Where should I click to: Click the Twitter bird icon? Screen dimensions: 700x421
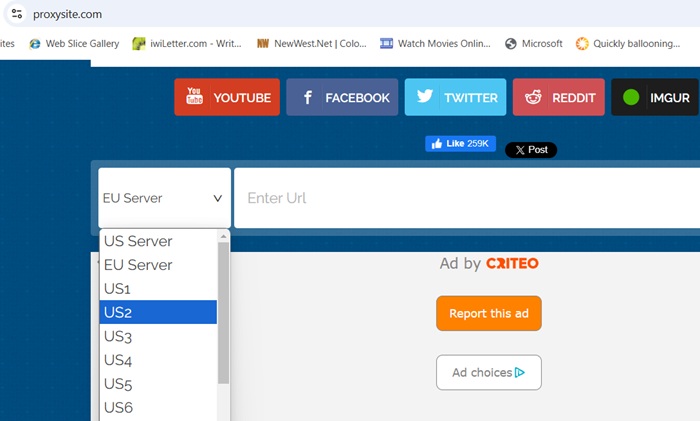tap(425, 96)
